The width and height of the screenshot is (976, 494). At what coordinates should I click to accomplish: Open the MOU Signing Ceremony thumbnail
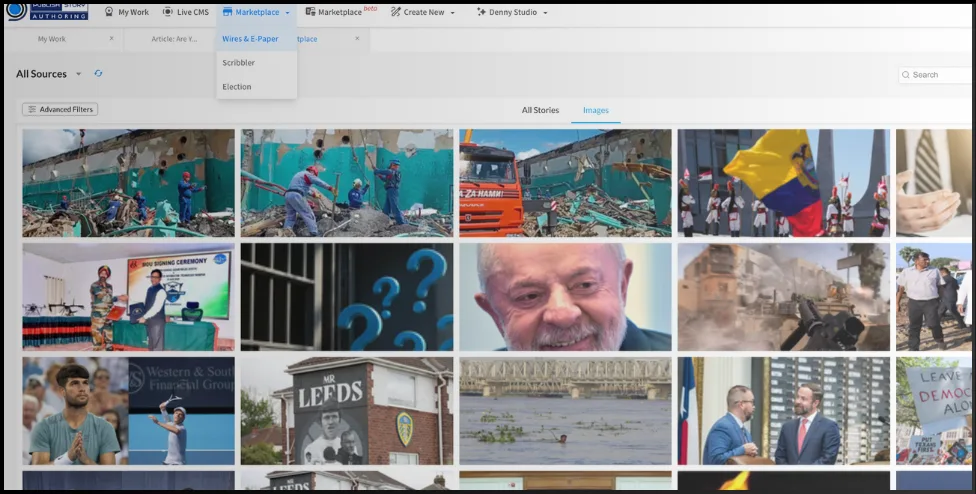(x=128, y=297)
